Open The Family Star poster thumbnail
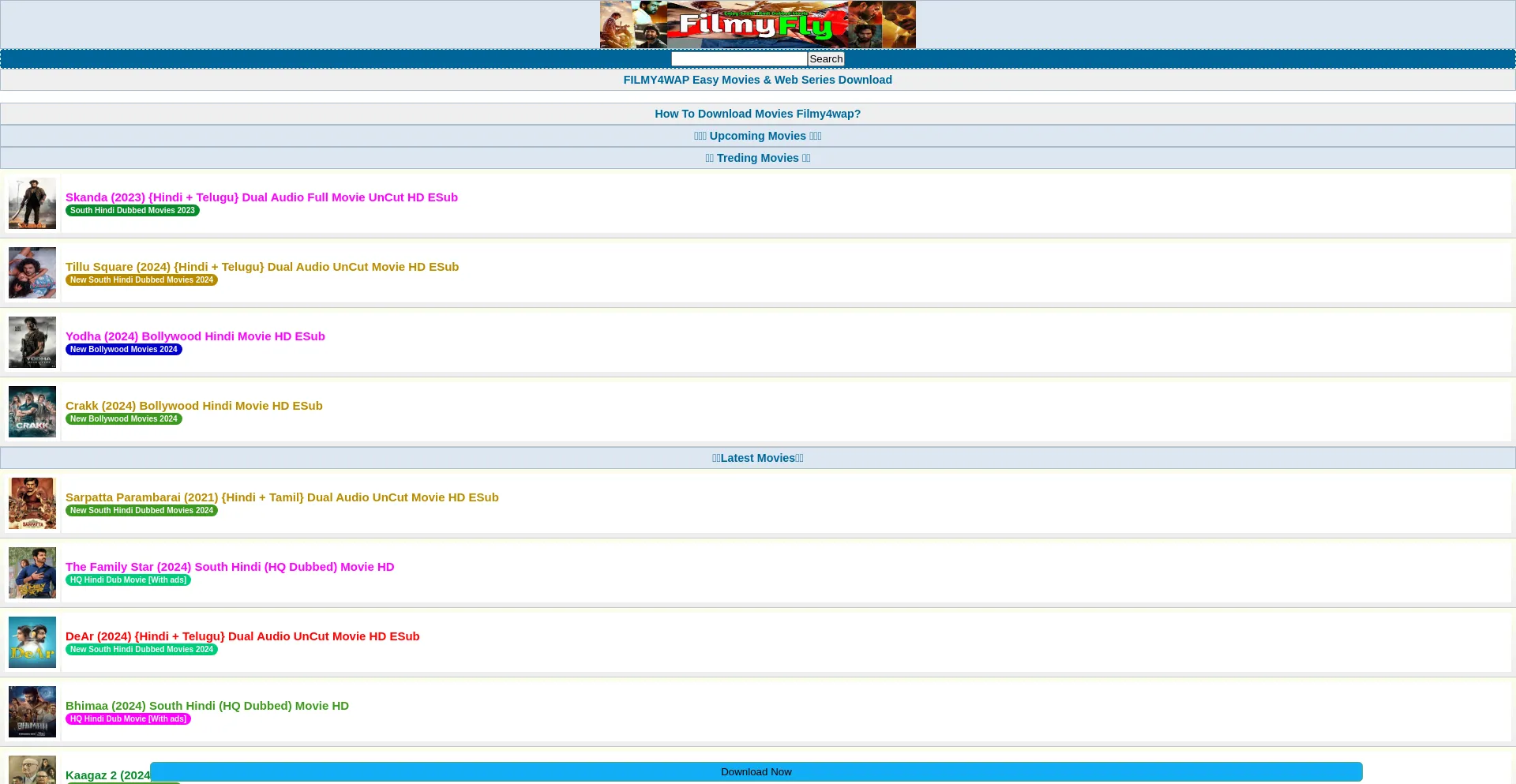This screenshot has height=784, width=1516. pyautogui.click(x=32, y=573)
